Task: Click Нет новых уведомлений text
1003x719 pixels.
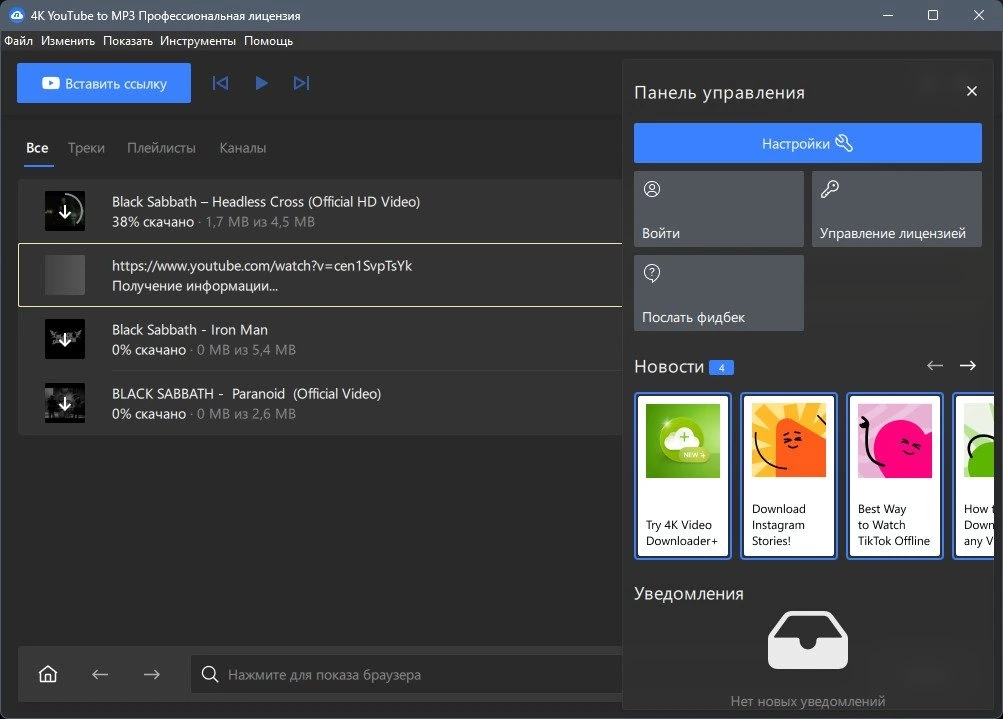Action: [x=808, y=701]
